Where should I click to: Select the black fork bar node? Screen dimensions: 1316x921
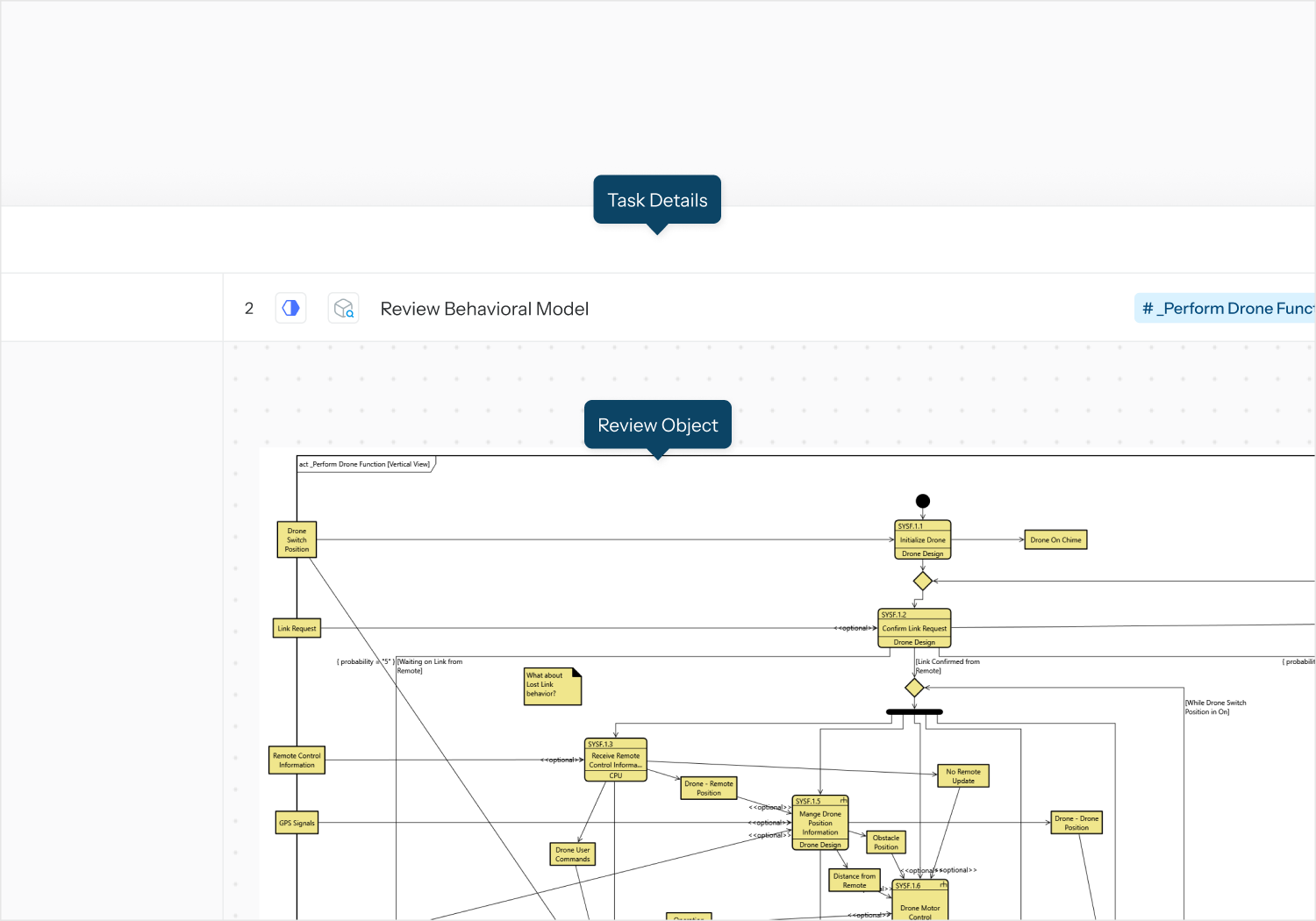tap(914, 711)
